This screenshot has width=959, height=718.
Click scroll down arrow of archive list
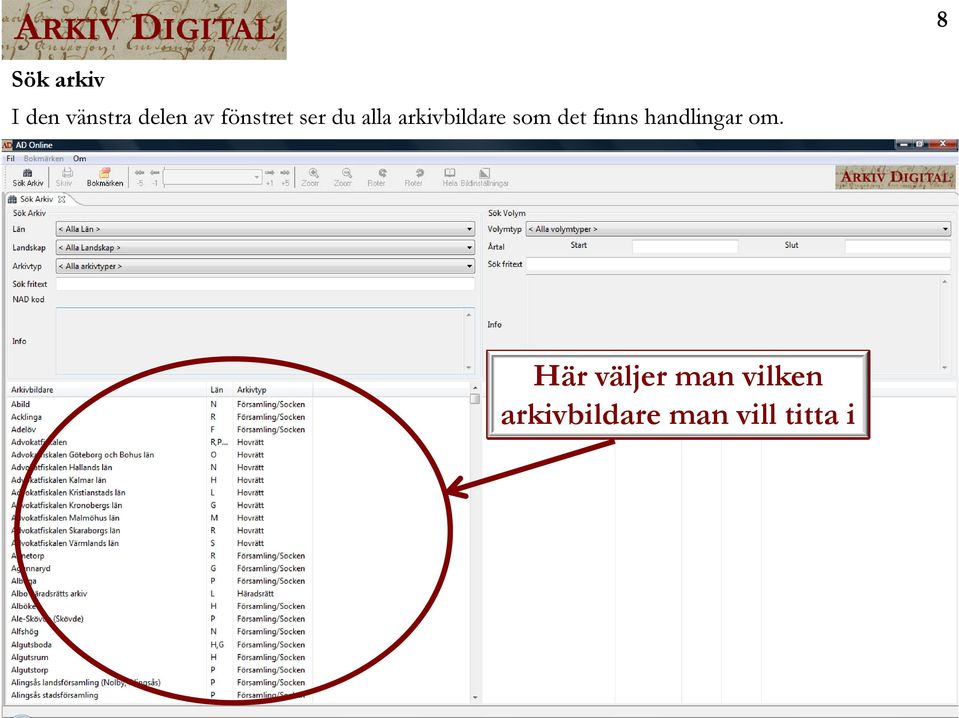475,697
